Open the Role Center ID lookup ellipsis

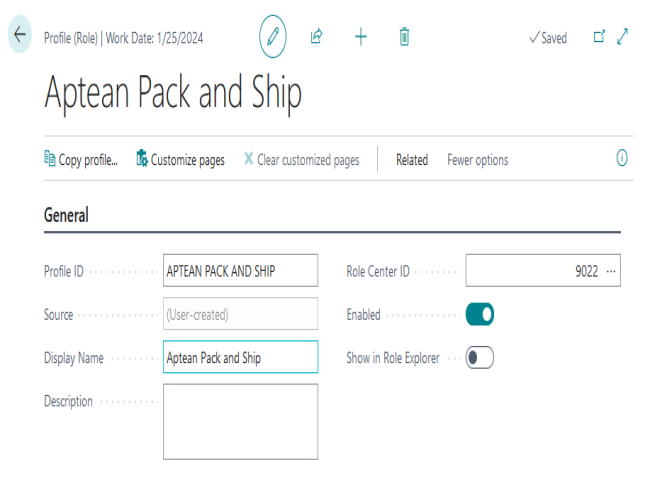(611, 271)
